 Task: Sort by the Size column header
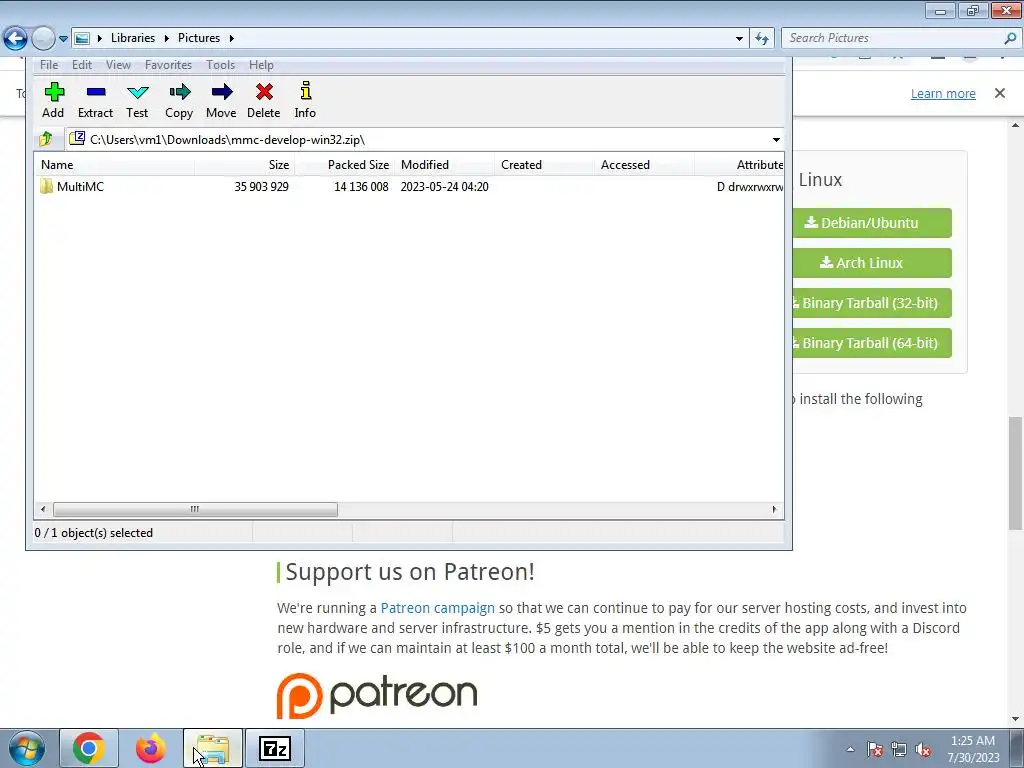pyautogui.click(x=244, y=165)
